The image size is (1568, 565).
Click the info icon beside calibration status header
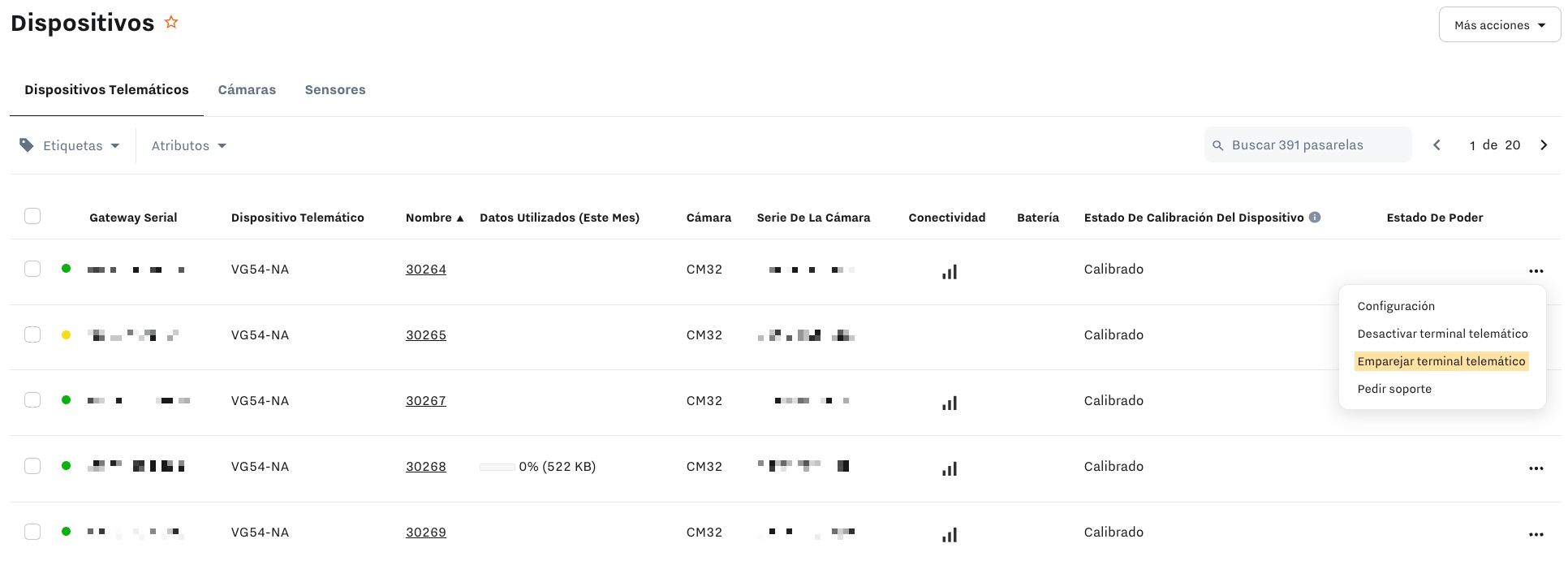click(x=1315, y=218)
